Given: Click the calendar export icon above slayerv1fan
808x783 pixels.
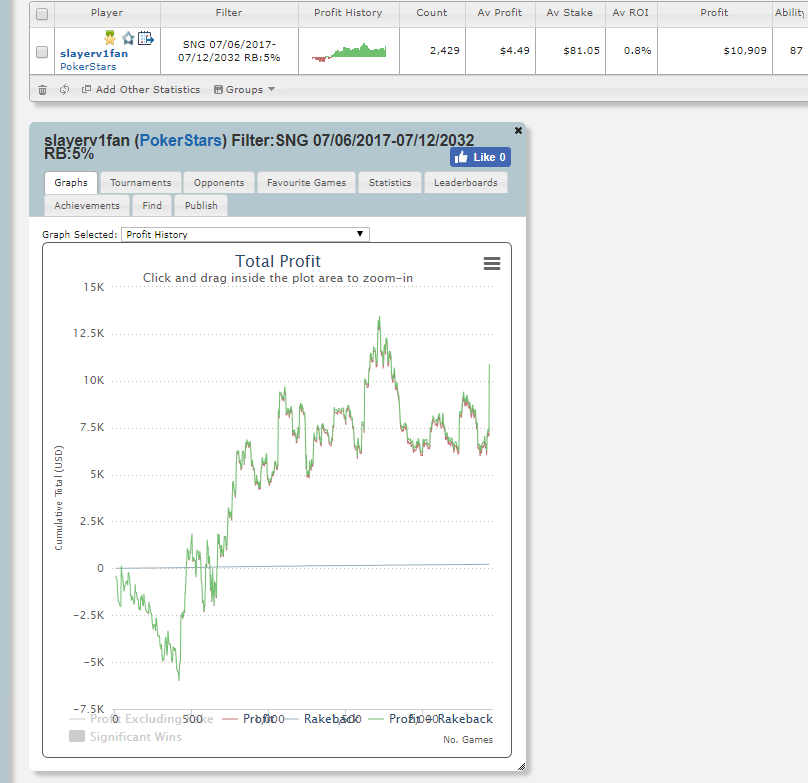Looking at the screenshot, I should (146, 38).
